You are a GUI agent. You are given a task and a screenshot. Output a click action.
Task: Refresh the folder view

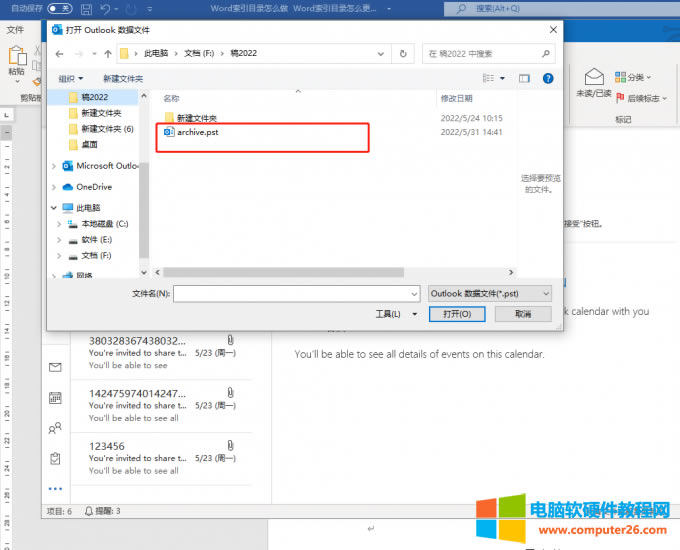403,54
